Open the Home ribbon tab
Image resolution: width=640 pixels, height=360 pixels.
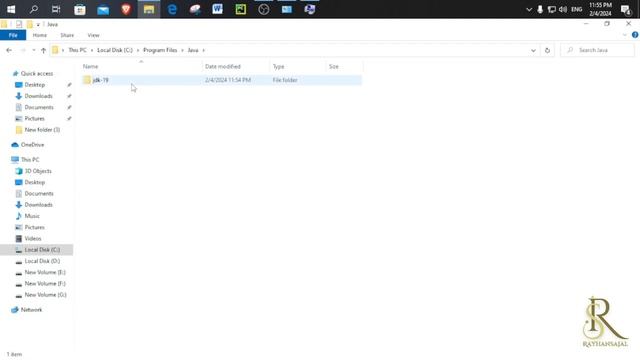point(40,35)
